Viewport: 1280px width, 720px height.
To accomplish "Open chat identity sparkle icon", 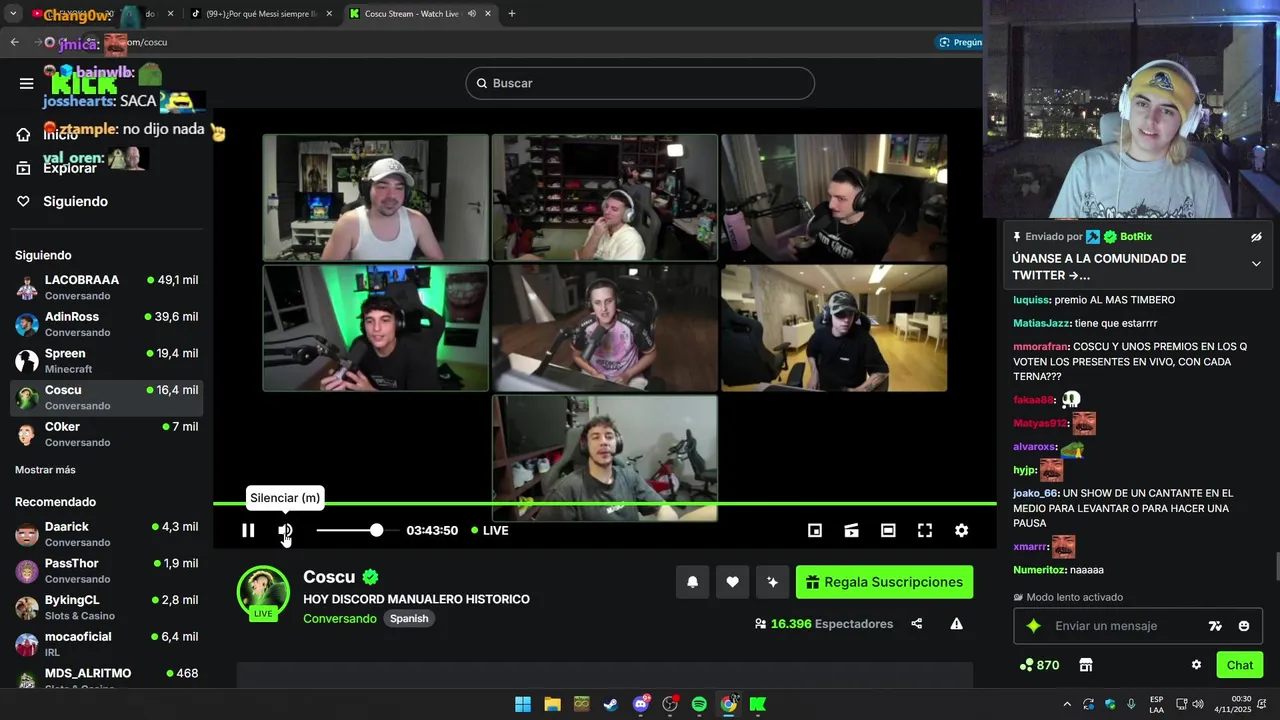I will [x=1034, y=626].
